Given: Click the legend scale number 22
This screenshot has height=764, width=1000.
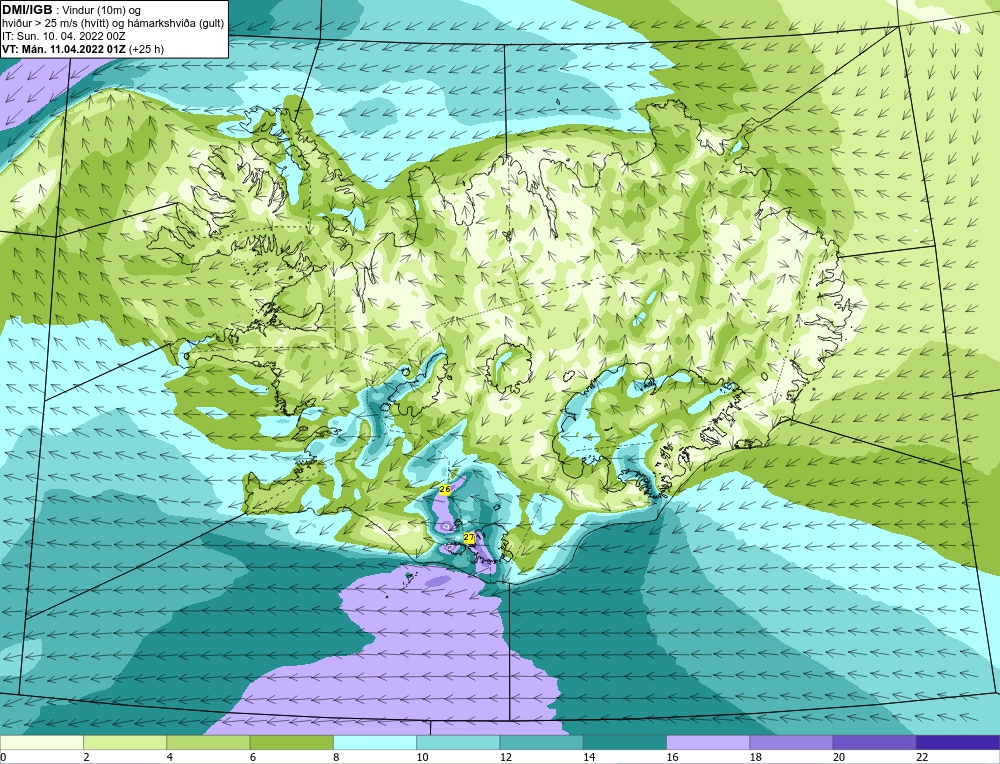Looking at the screenshot, I should pos(922,757).
